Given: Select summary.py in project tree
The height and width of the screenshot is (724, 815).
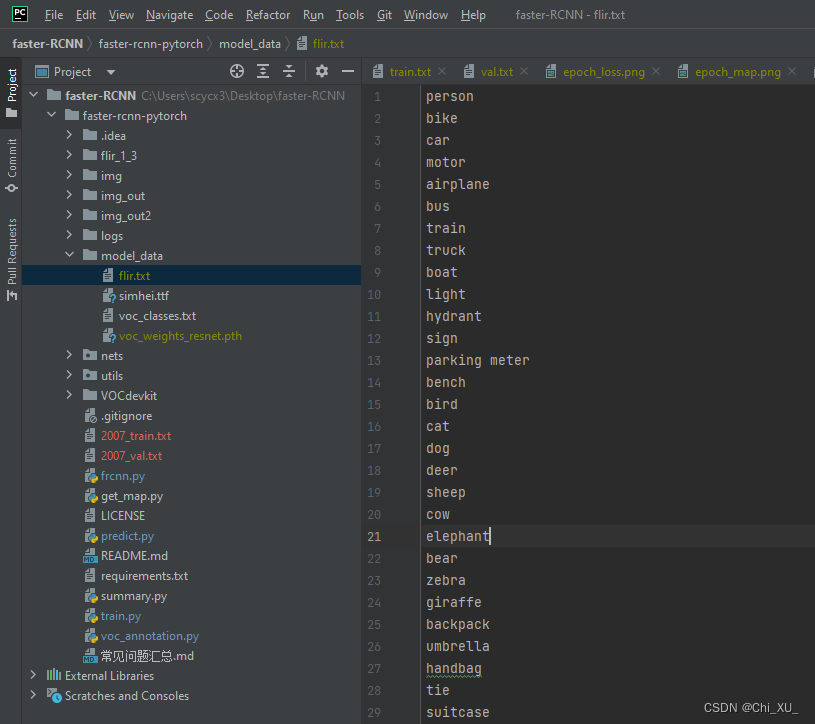Looking at the screenshot, I should [x=134, y=596].
